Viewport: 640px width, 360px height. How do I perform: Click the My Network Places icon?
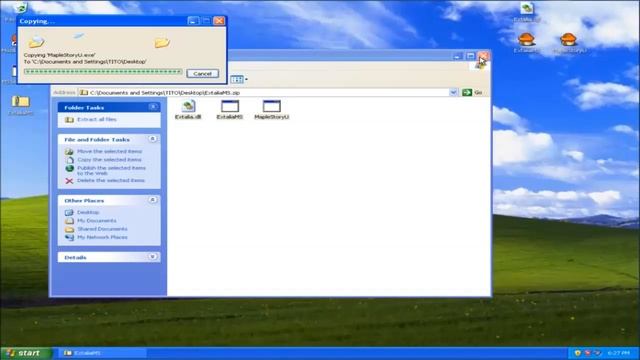tap(69, 238)
